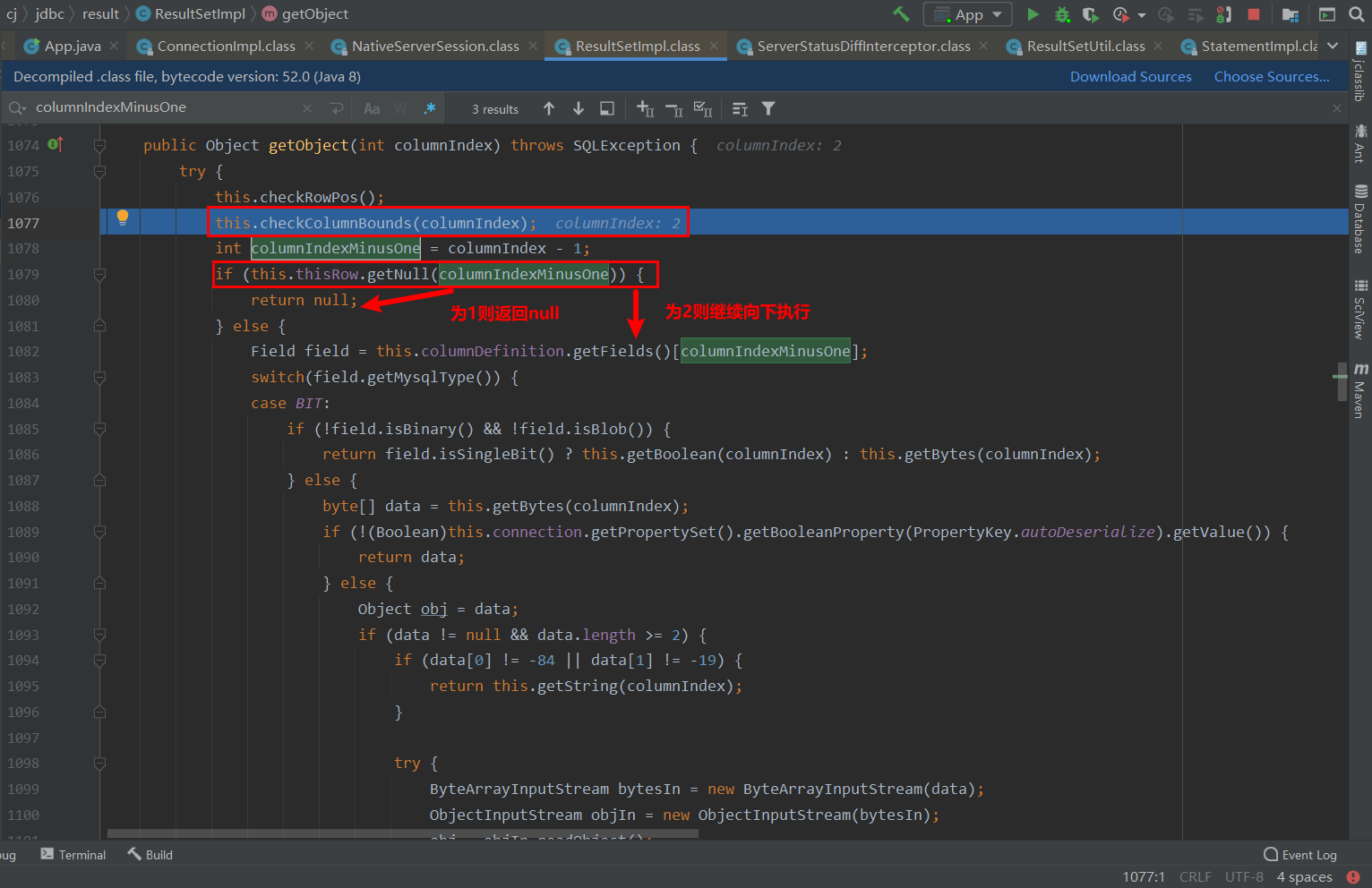Start debugging with the Debug bug icon

tap(1062, 14)
